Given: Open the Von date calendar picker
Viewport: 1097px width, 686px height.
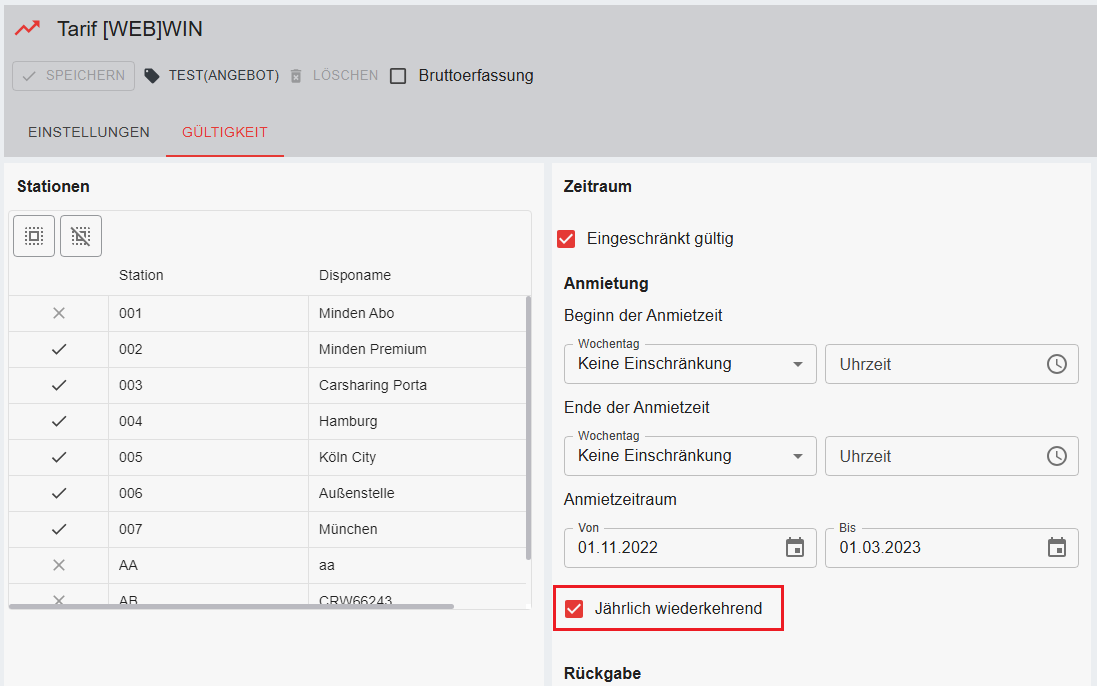Looking at the screenshot, I should tap(795, 547).
